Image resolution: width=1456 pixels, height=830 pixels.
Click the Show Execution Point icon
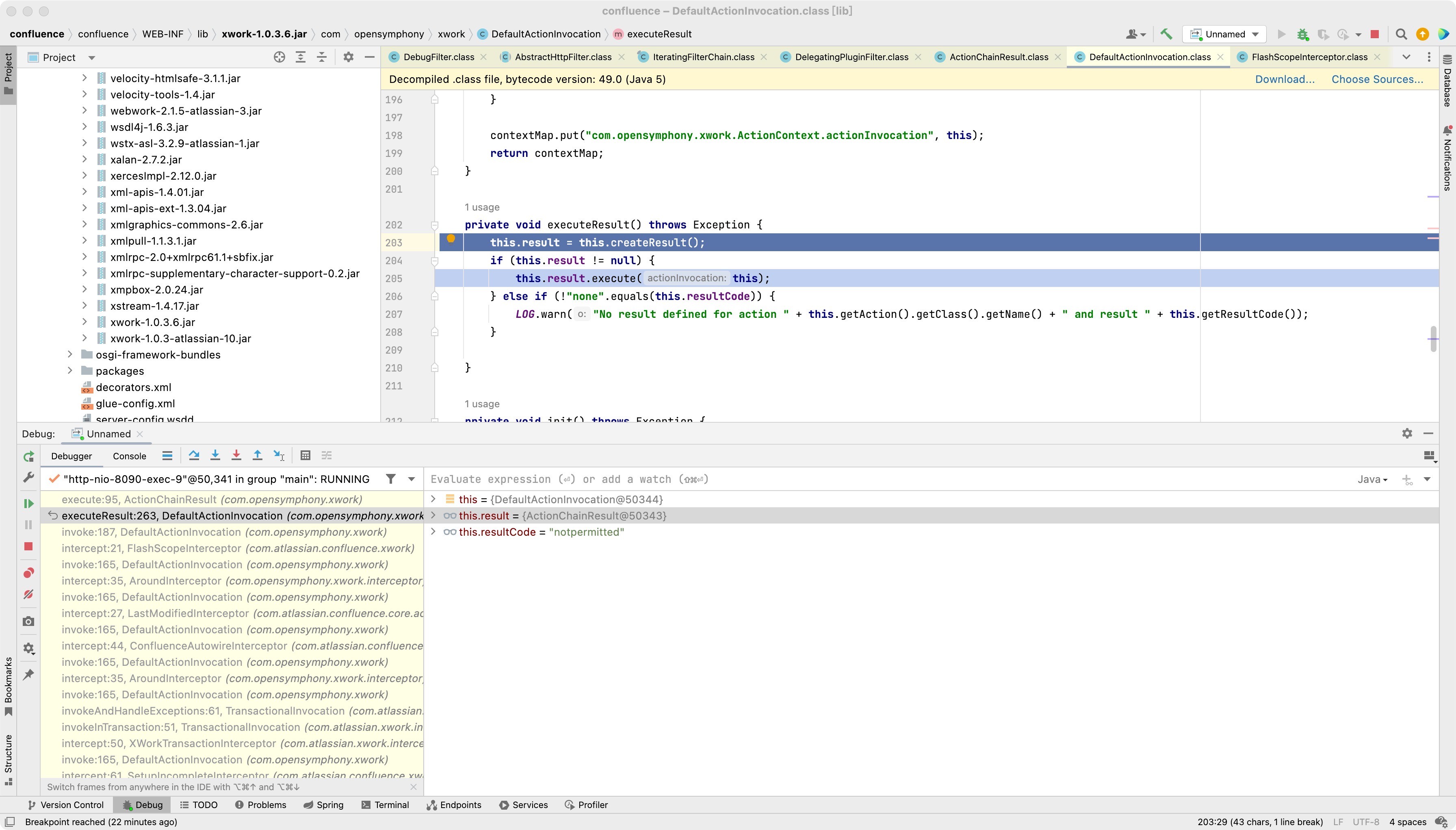(167, 456)
